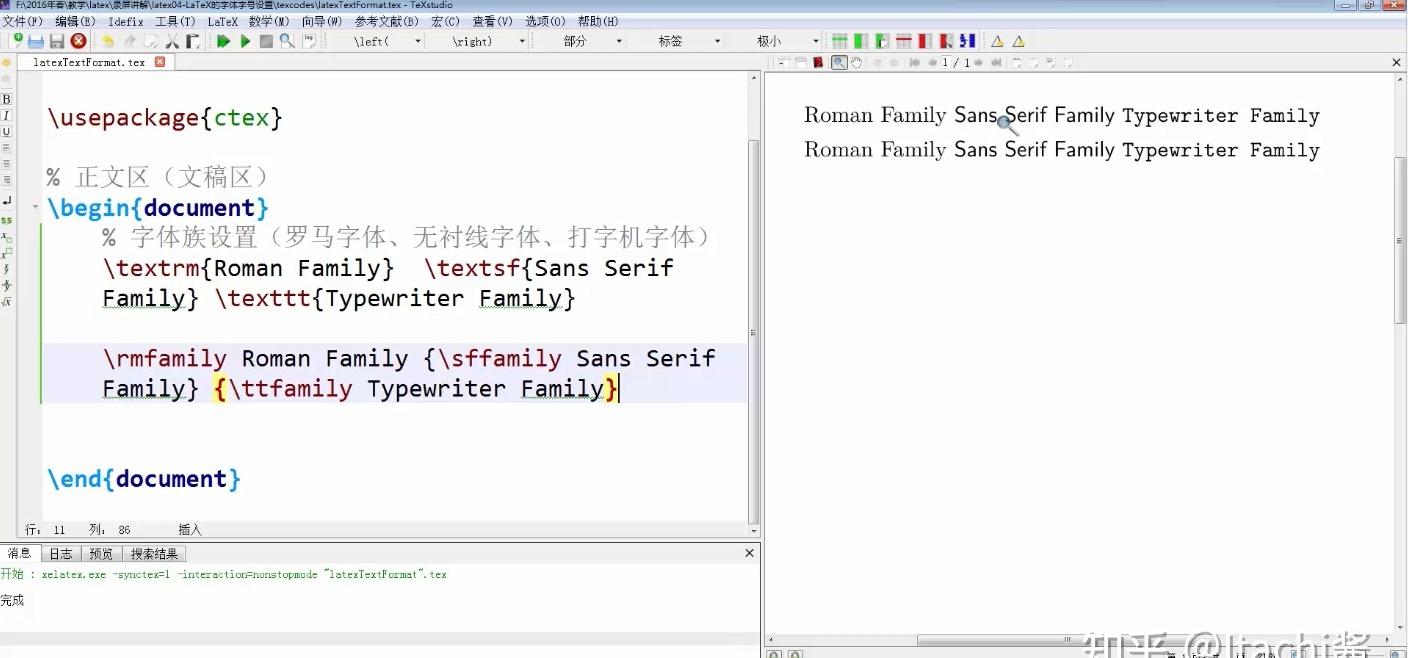Open the Idefix menu
The height and width of the screenshot is (658, 1408).
click(x=126, y=21)
